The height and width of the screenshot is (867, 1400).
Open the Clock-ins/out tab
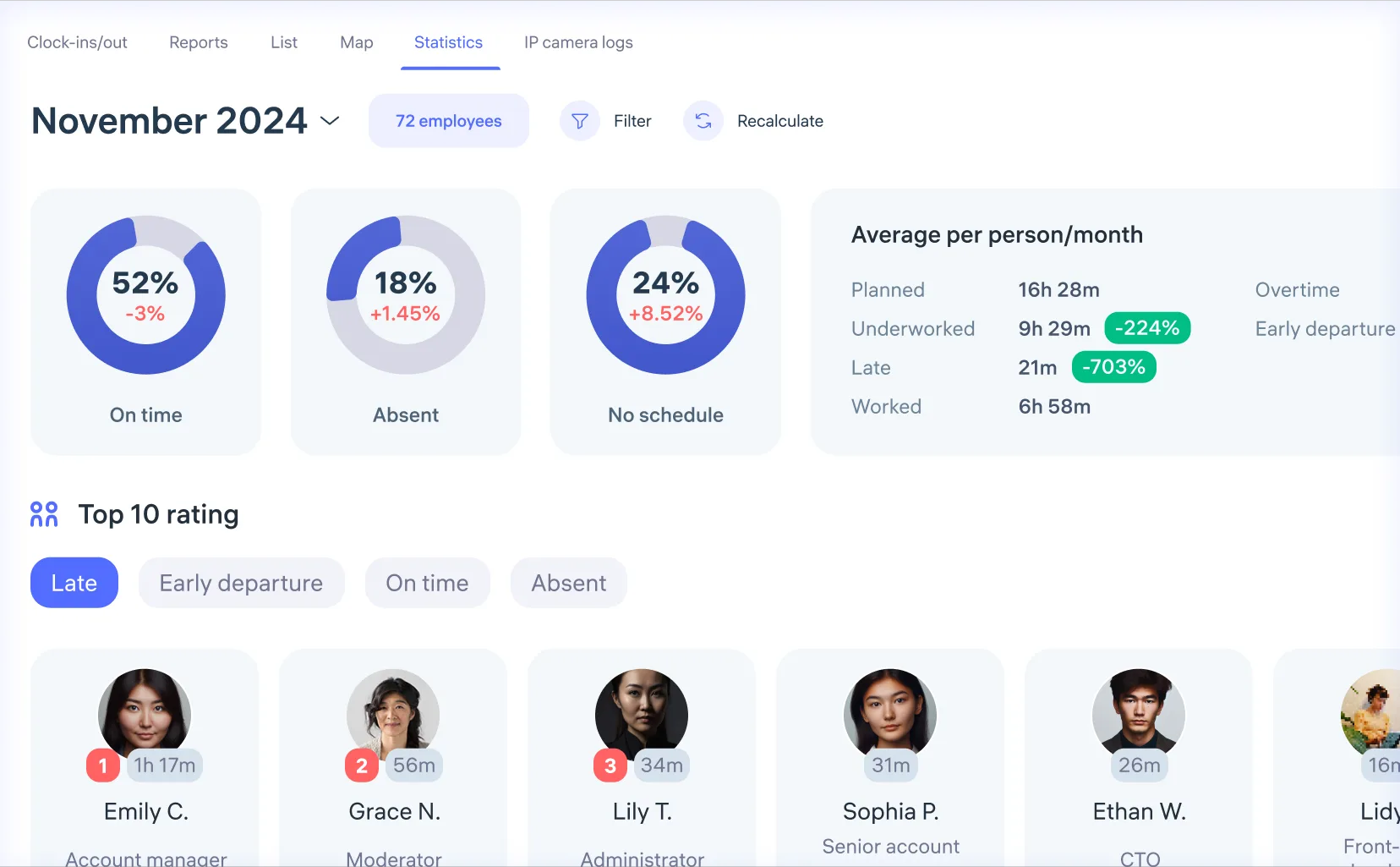point(77,42)
